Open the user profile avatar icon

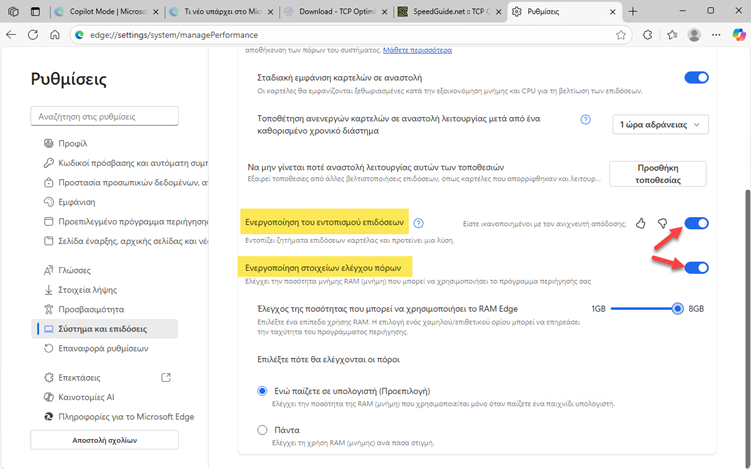point(694,34)
